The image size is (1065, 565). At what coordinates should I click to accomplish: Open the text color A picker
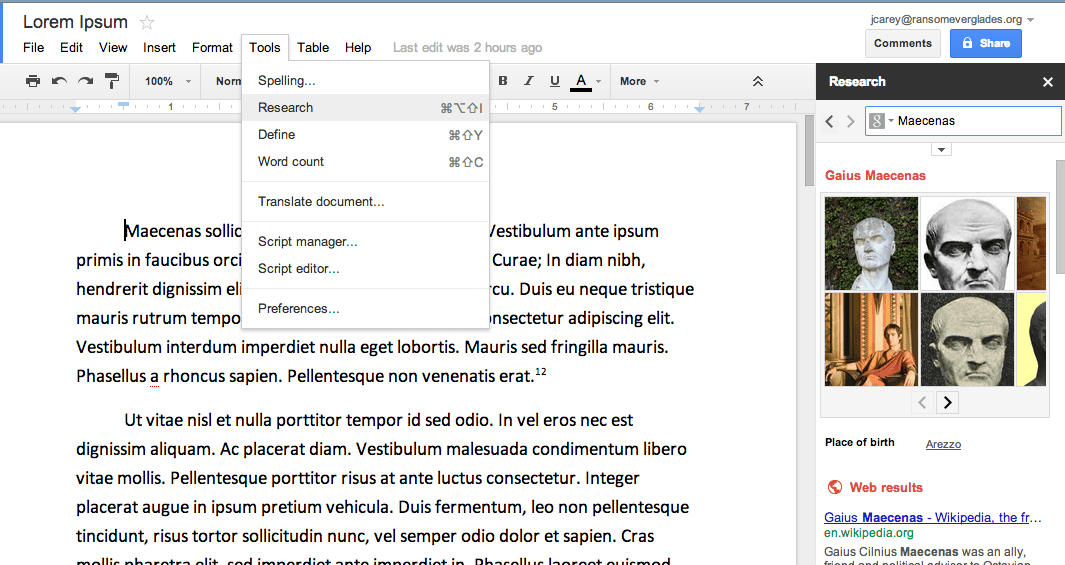point(585,81)
